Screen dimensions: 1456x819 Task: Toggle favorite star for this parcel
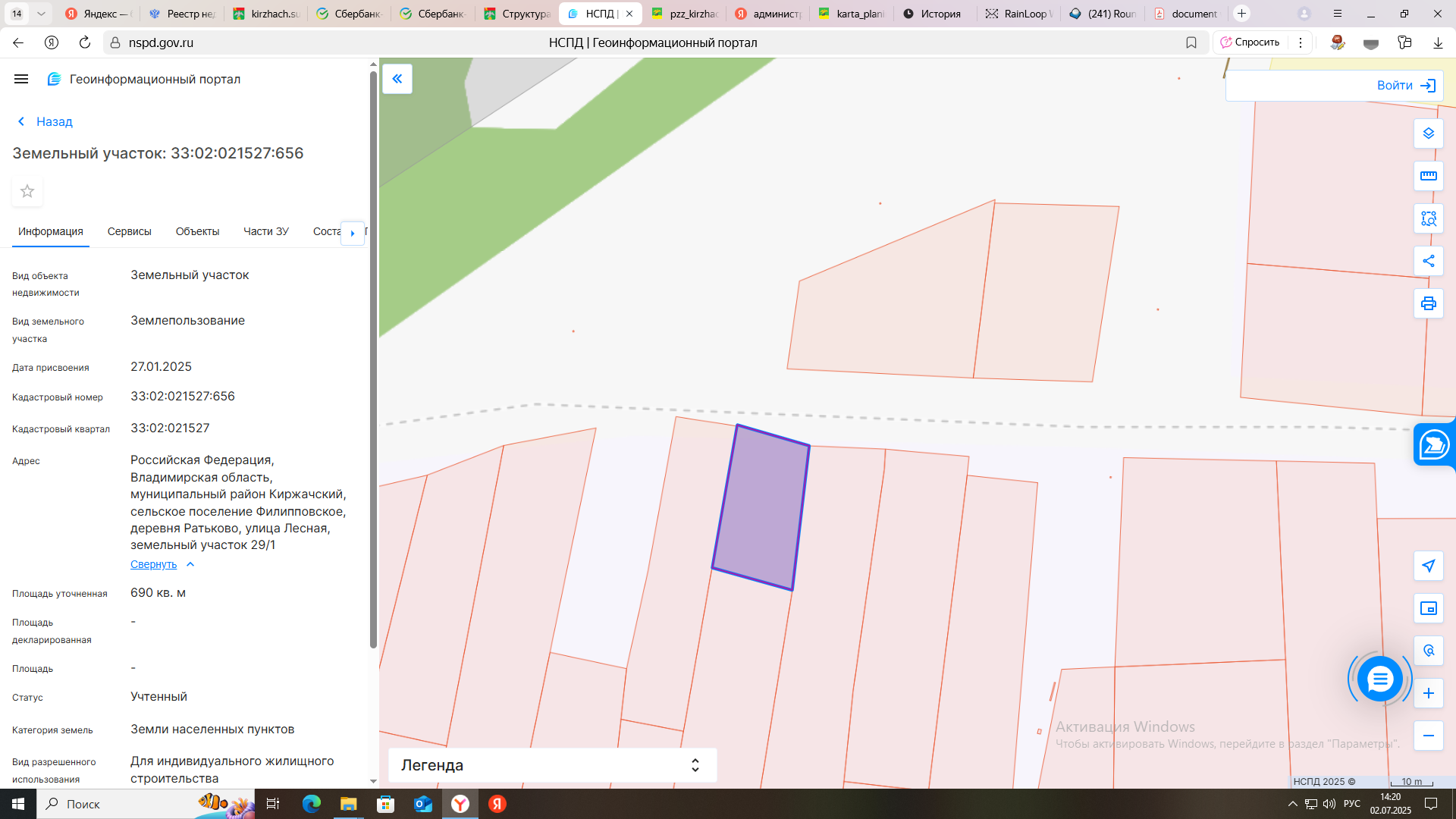pos(27,191)
